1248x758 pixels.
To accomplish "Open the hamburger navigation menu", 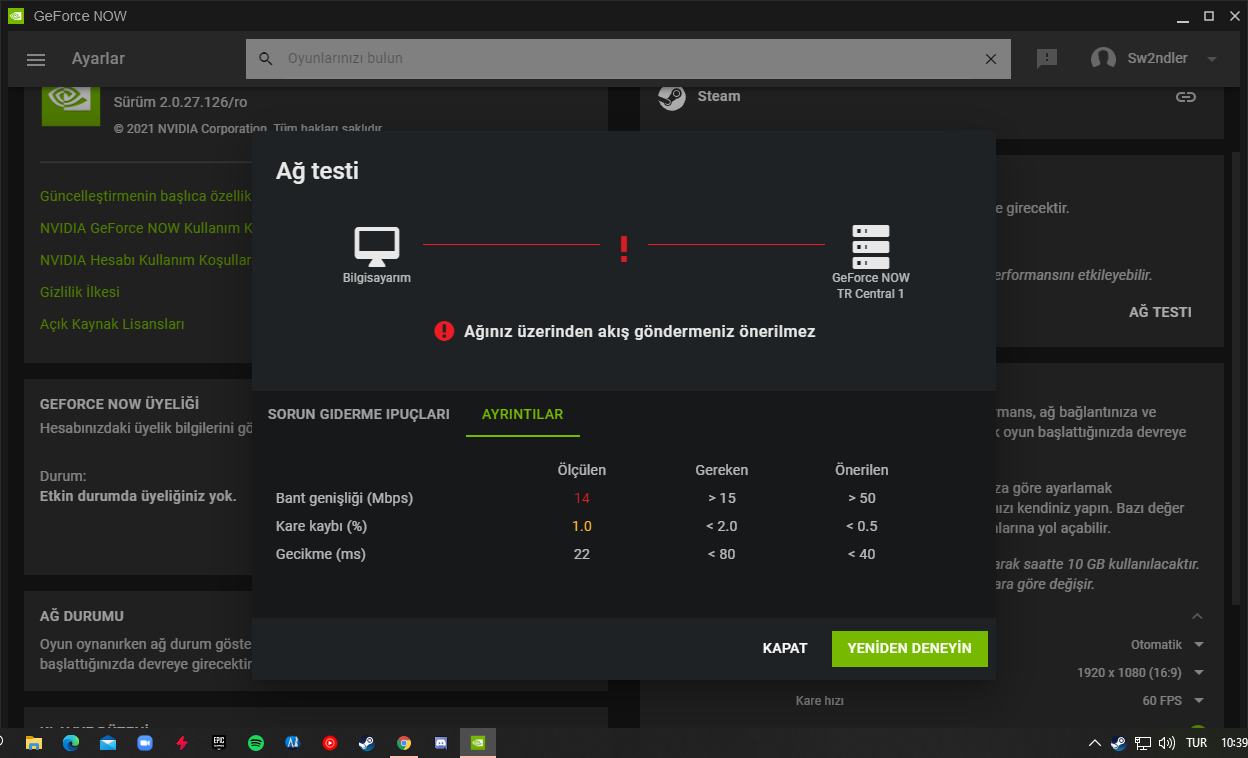I will pos(36,60).
